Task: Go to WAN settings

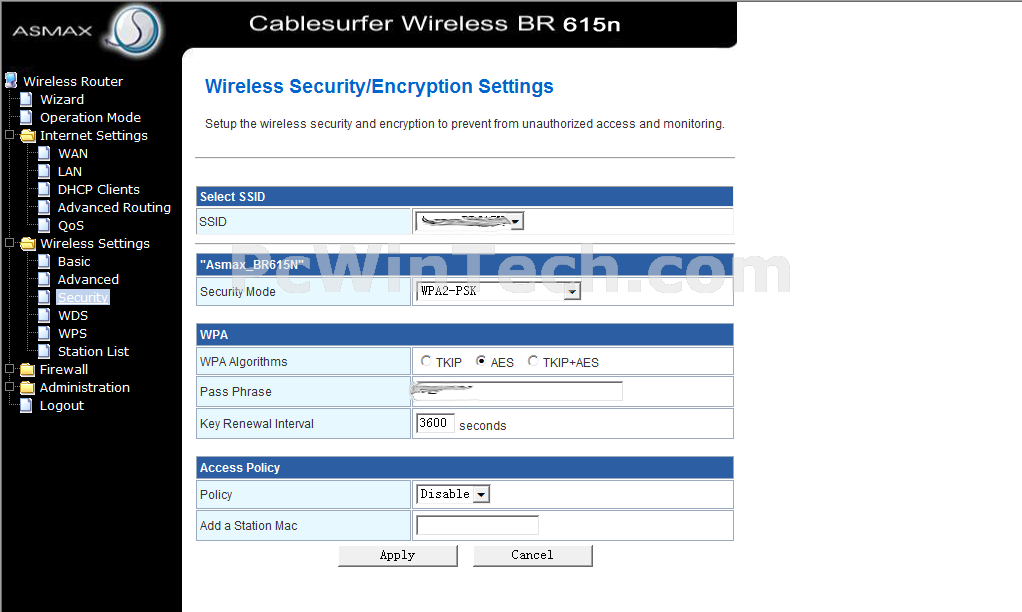Action: point(72,154)
